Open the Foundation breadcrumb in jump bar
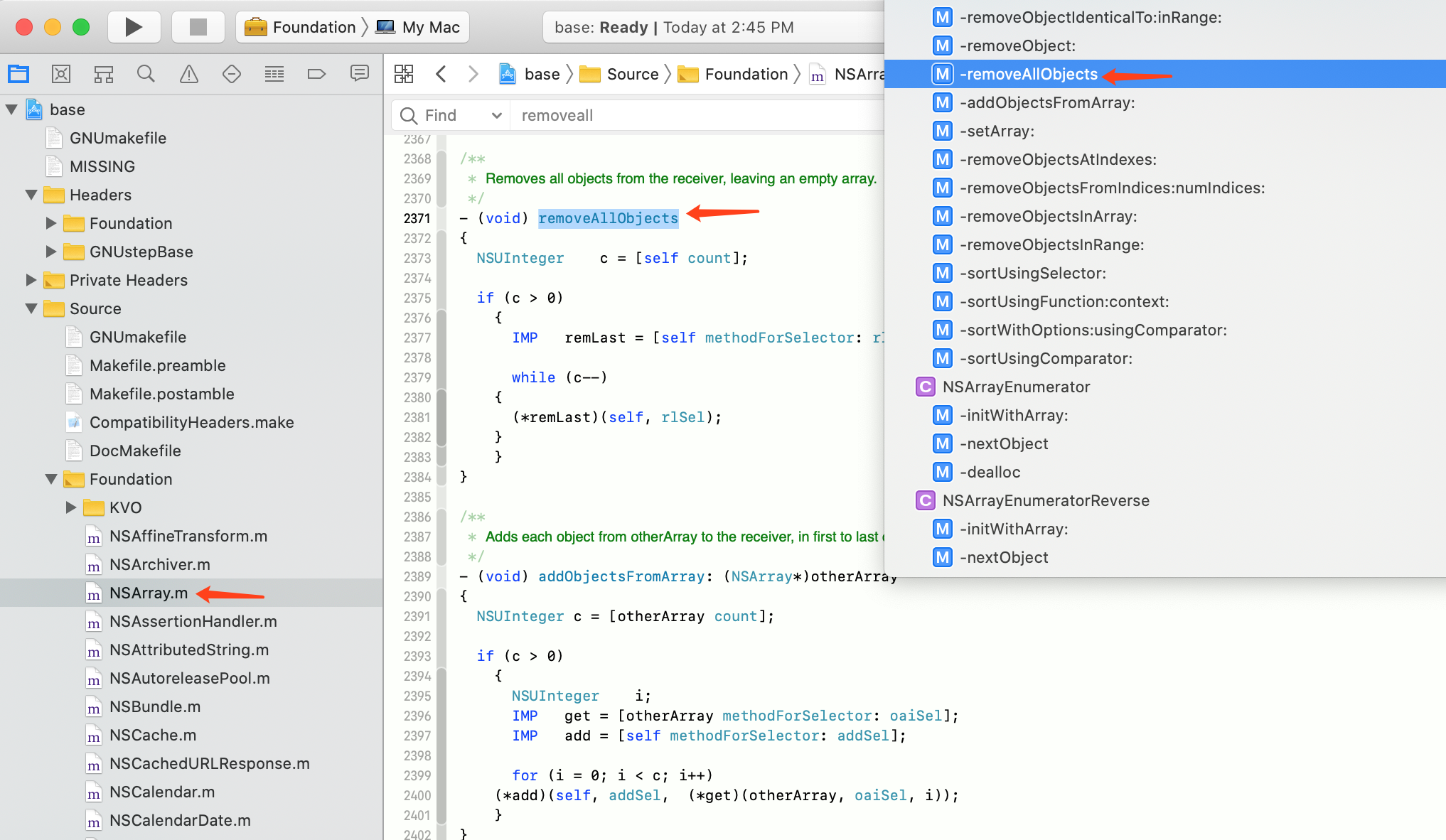 733,74
